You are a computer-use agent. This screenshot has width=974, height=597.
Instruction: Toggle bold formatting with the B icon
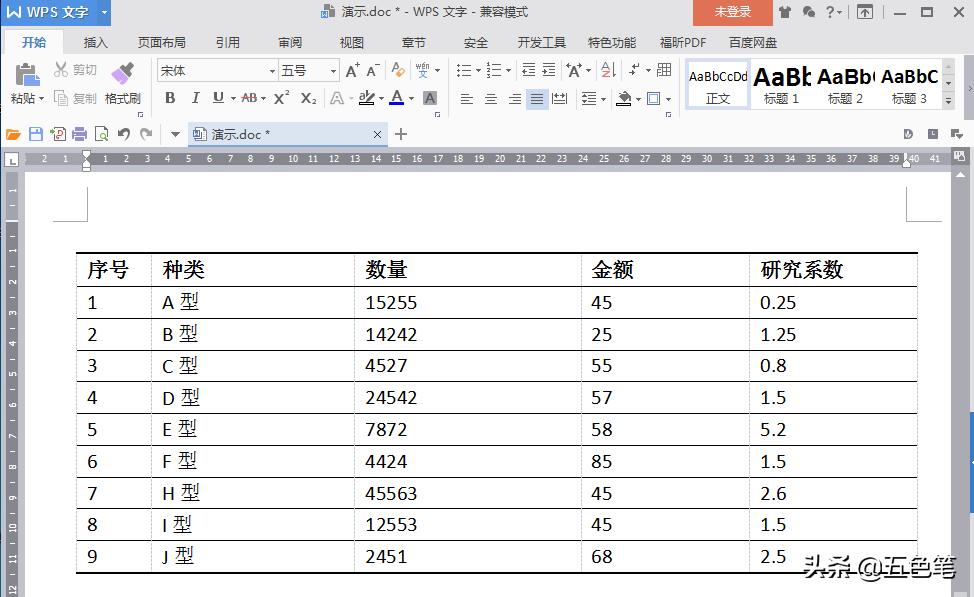coord(171,97)
